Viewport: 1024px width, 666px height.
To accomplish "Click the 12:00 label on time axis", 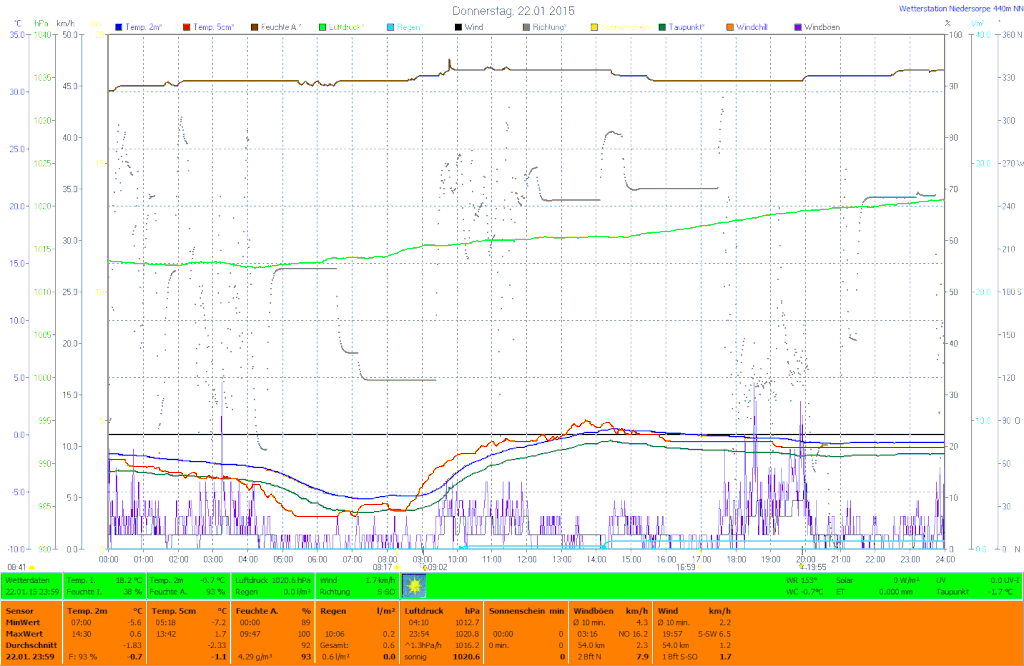I will [526, 559].
